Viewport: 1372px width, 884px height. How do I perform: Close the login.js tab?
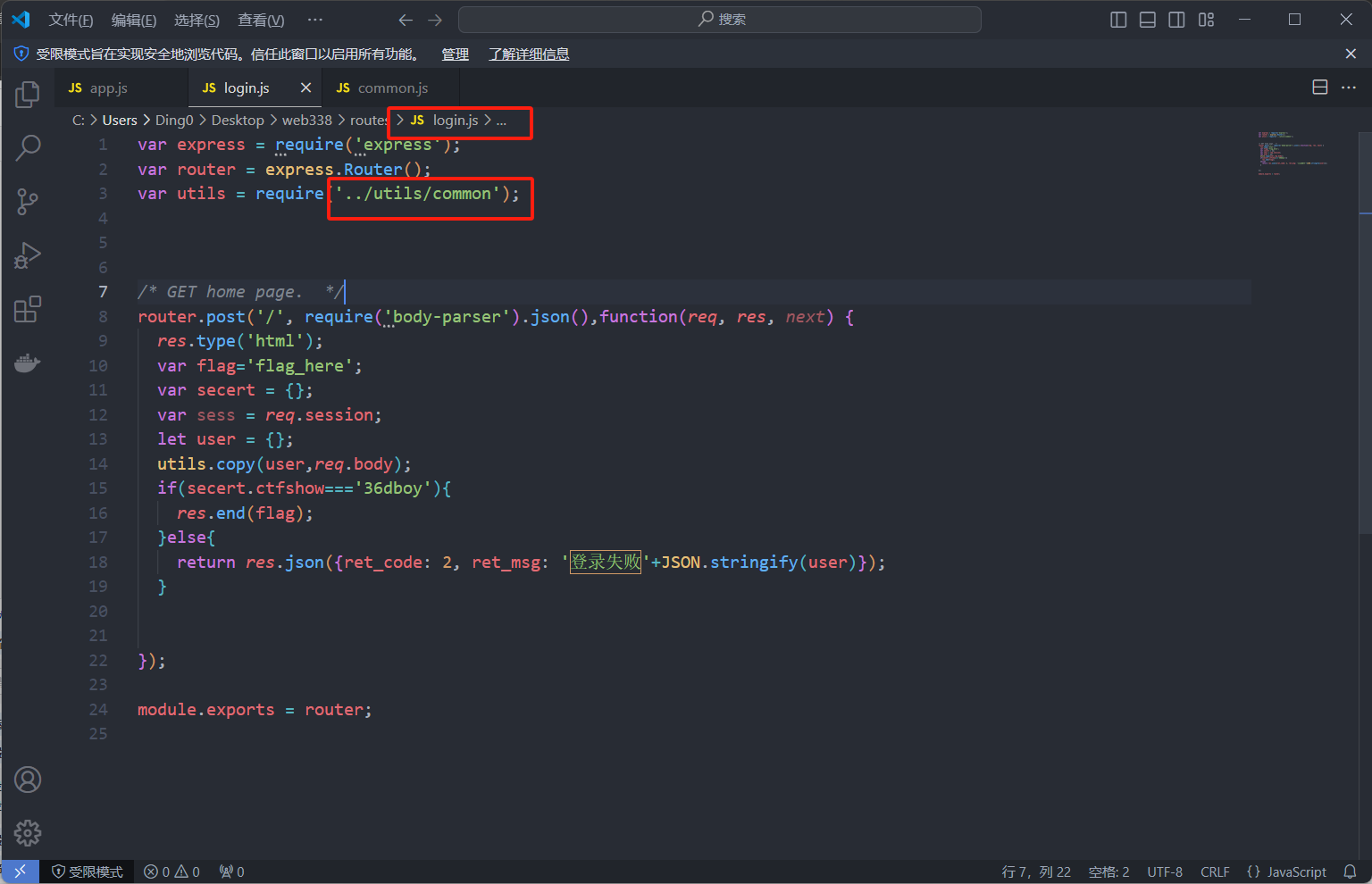point(305,88)
